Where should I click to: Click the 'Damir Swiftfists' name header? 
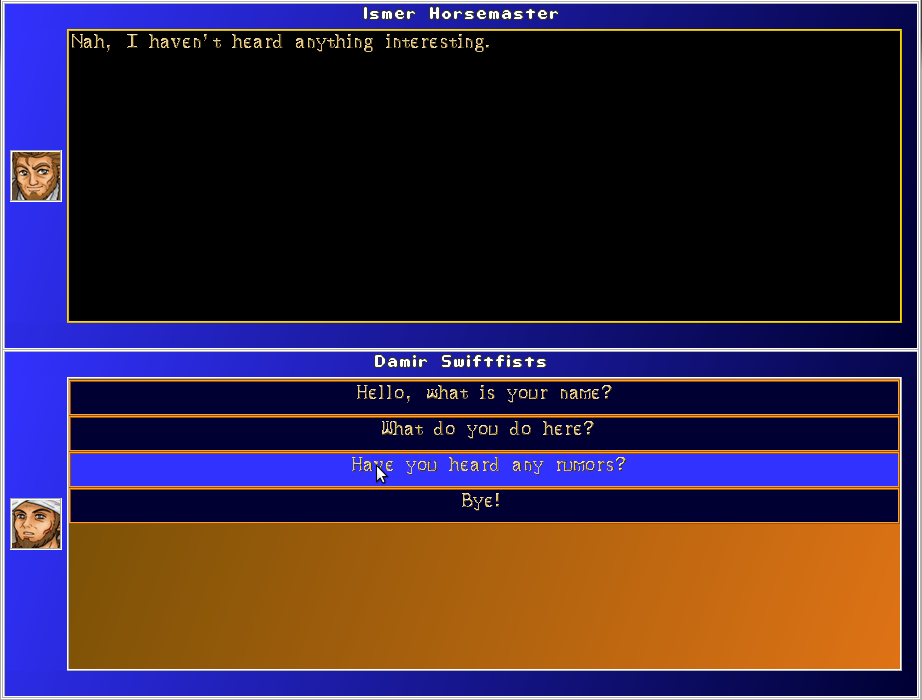(460, 361)
